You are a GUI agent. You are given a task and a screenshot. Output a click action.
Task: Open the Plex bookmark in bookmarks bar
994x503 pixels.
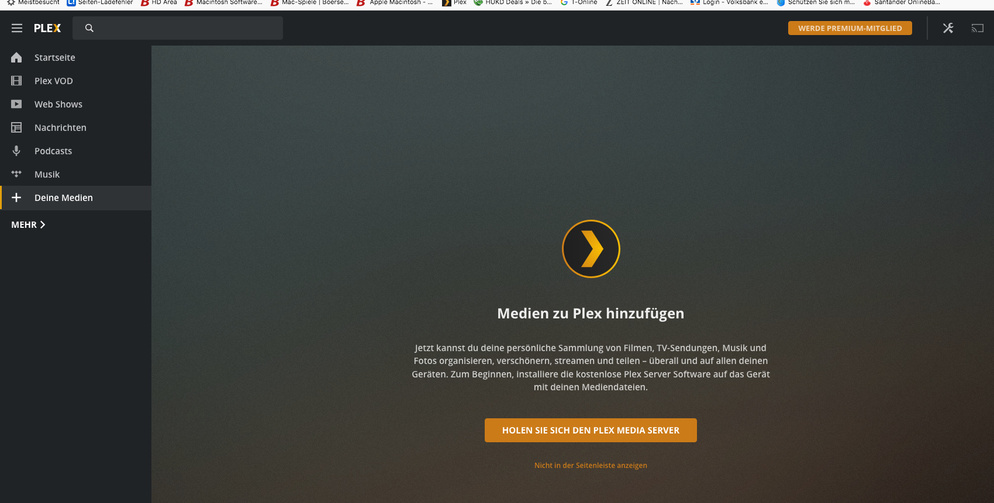(454, 3)
